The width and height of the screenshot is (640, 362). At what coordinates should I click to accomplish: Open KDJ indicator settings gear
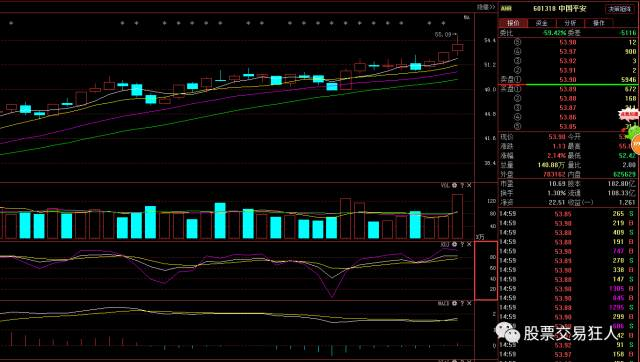[455, 244]
